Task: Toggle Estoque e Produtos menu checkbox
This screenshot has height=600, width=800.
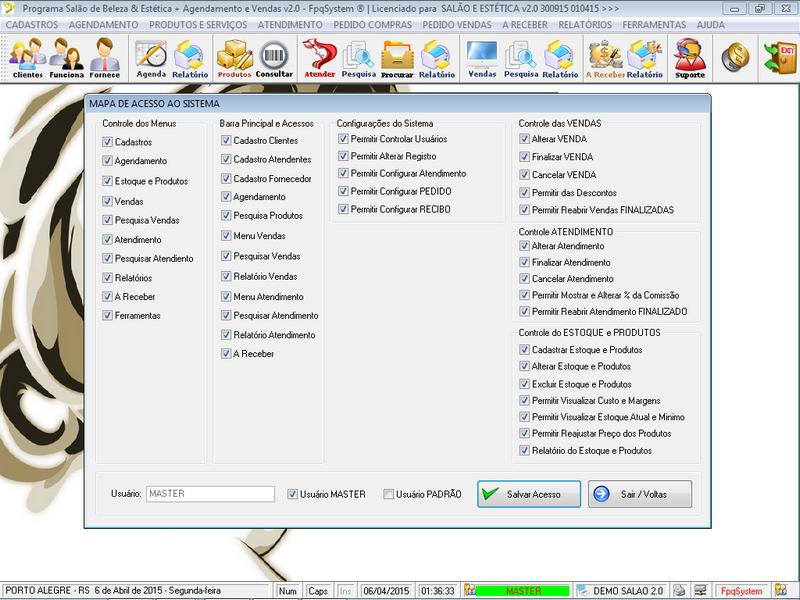Action: tap(107, 181)
